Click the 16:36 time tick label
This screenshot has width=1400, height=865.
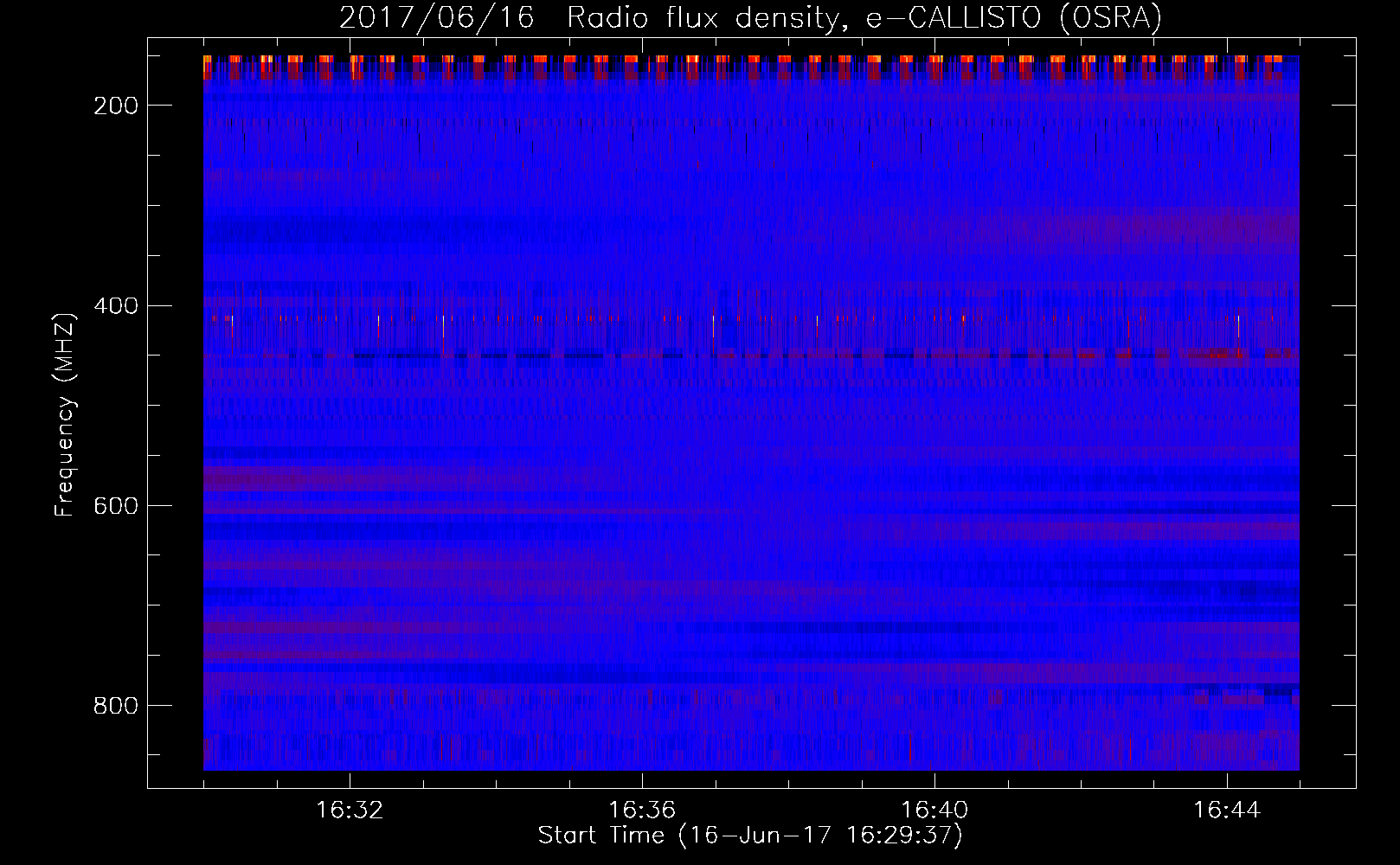(x=642, y=811)
